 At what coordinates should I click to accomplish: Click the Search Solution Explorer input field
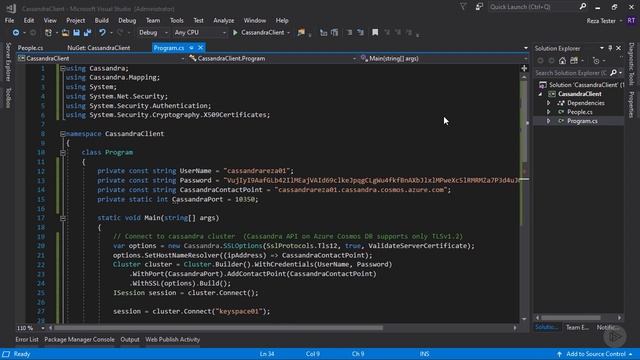pos(571,73)
